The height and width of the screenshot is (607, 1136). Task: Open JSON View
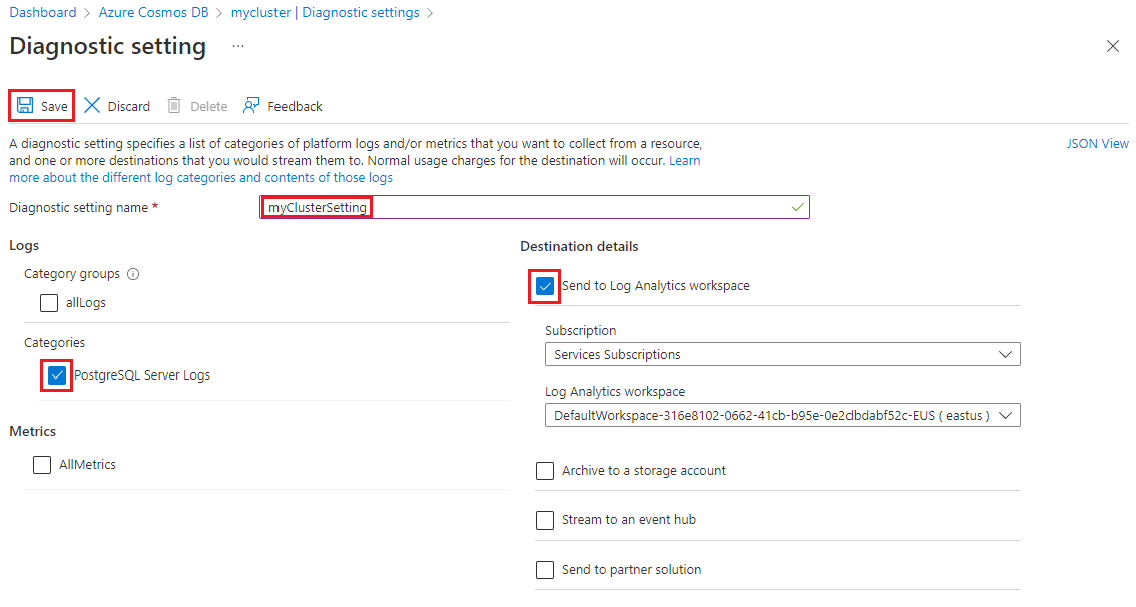pyautogui.click(x=1097, y=143)
